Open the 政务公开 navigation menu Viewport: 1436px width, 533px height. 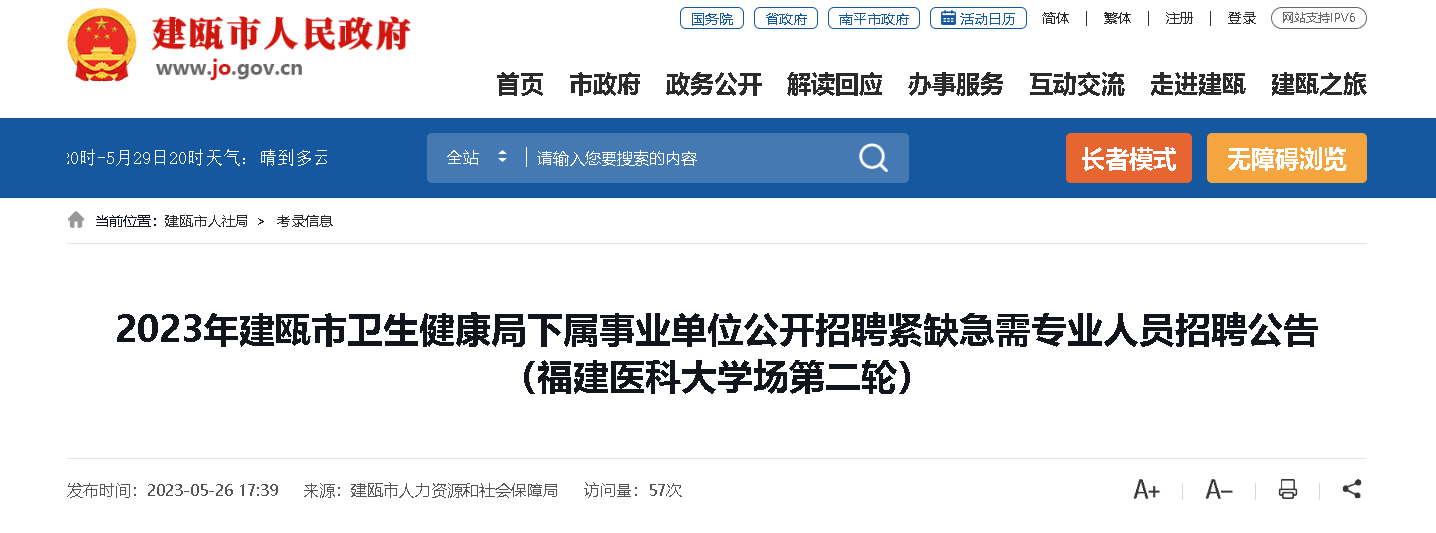click(714, 85)
